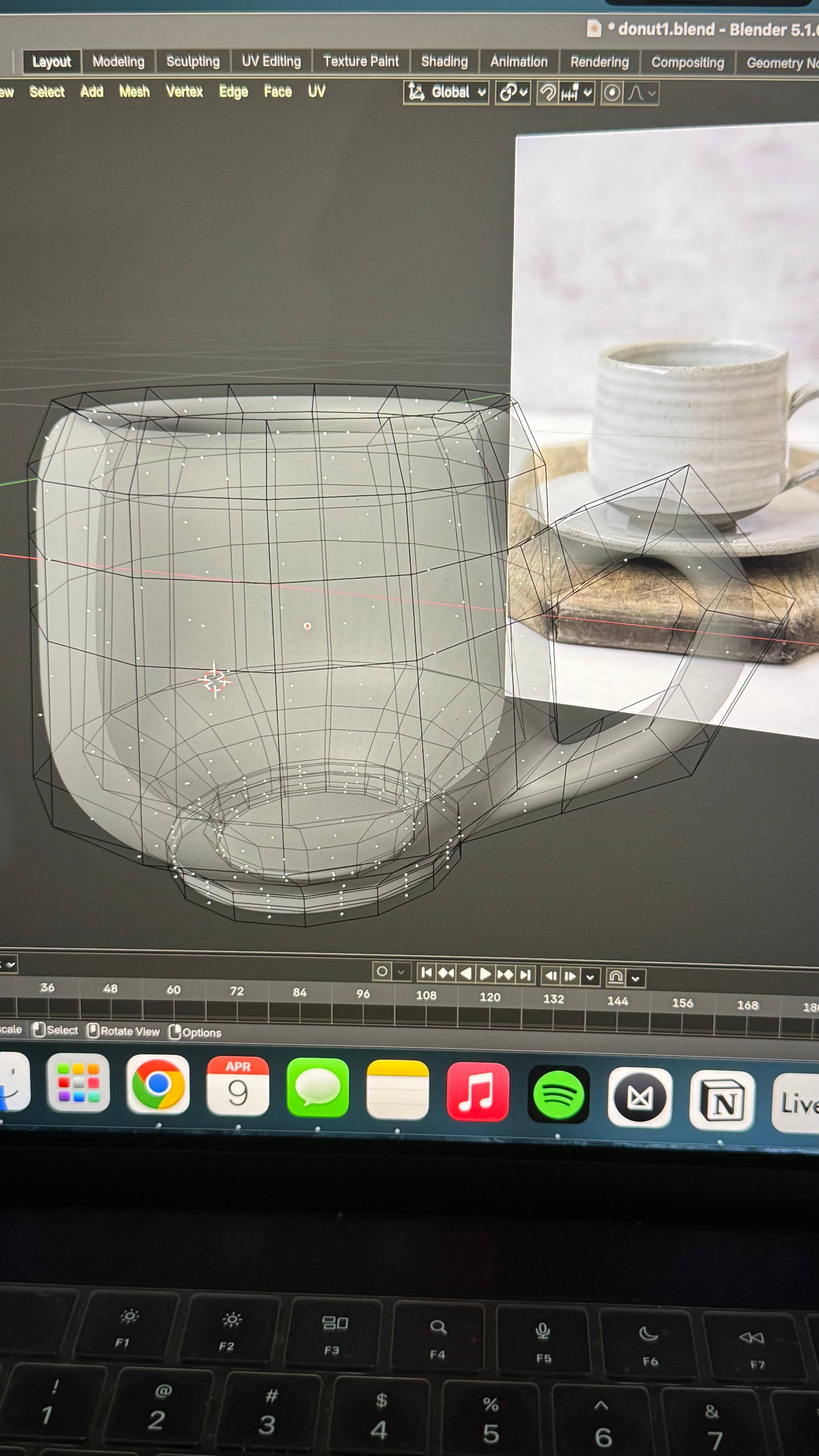Open the Select menu in viewport header
Viewport: 819px width, 1456px height.
[x=47, y=92]
